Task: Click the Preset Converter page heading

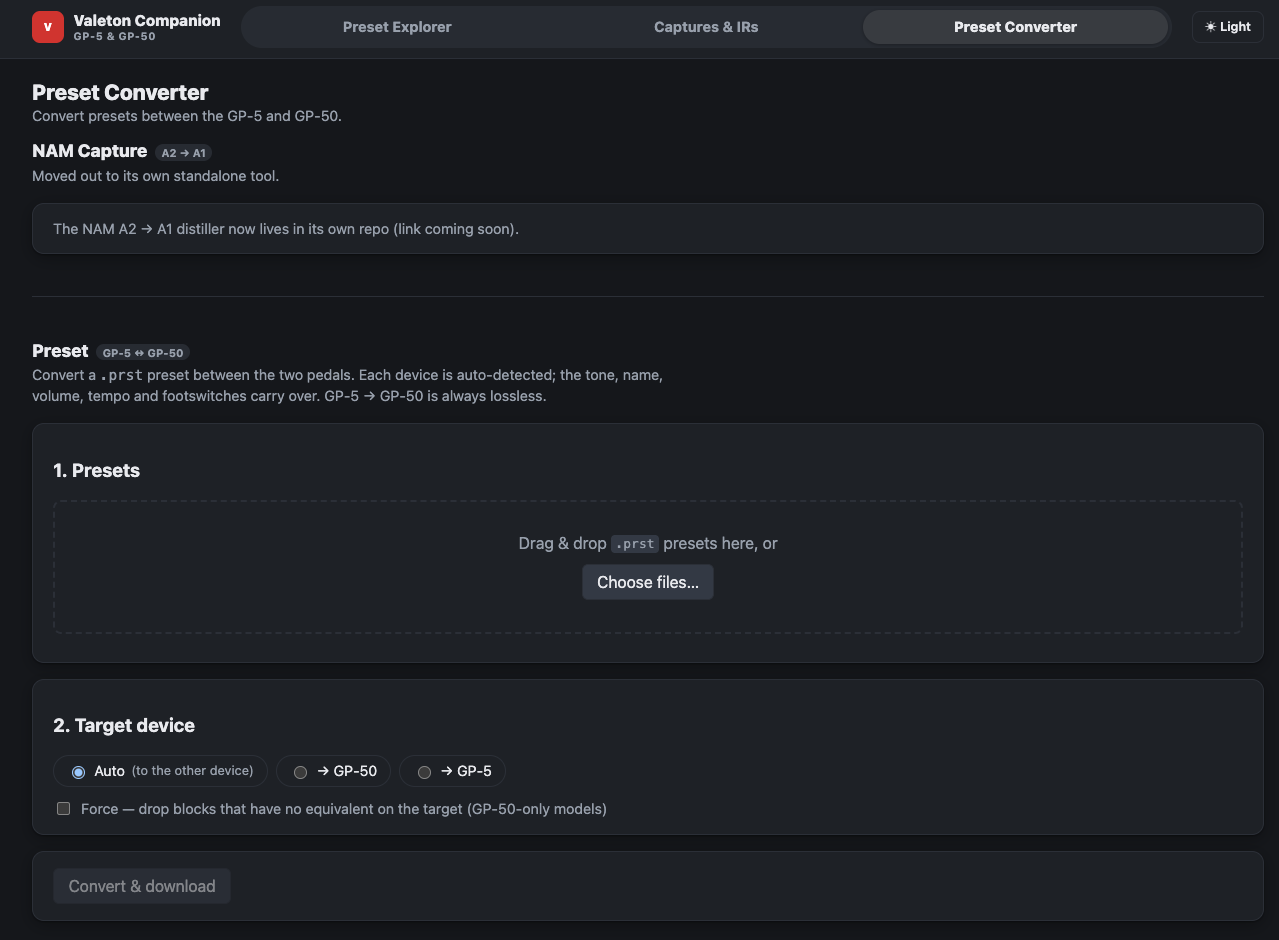Action: (120, 92)
